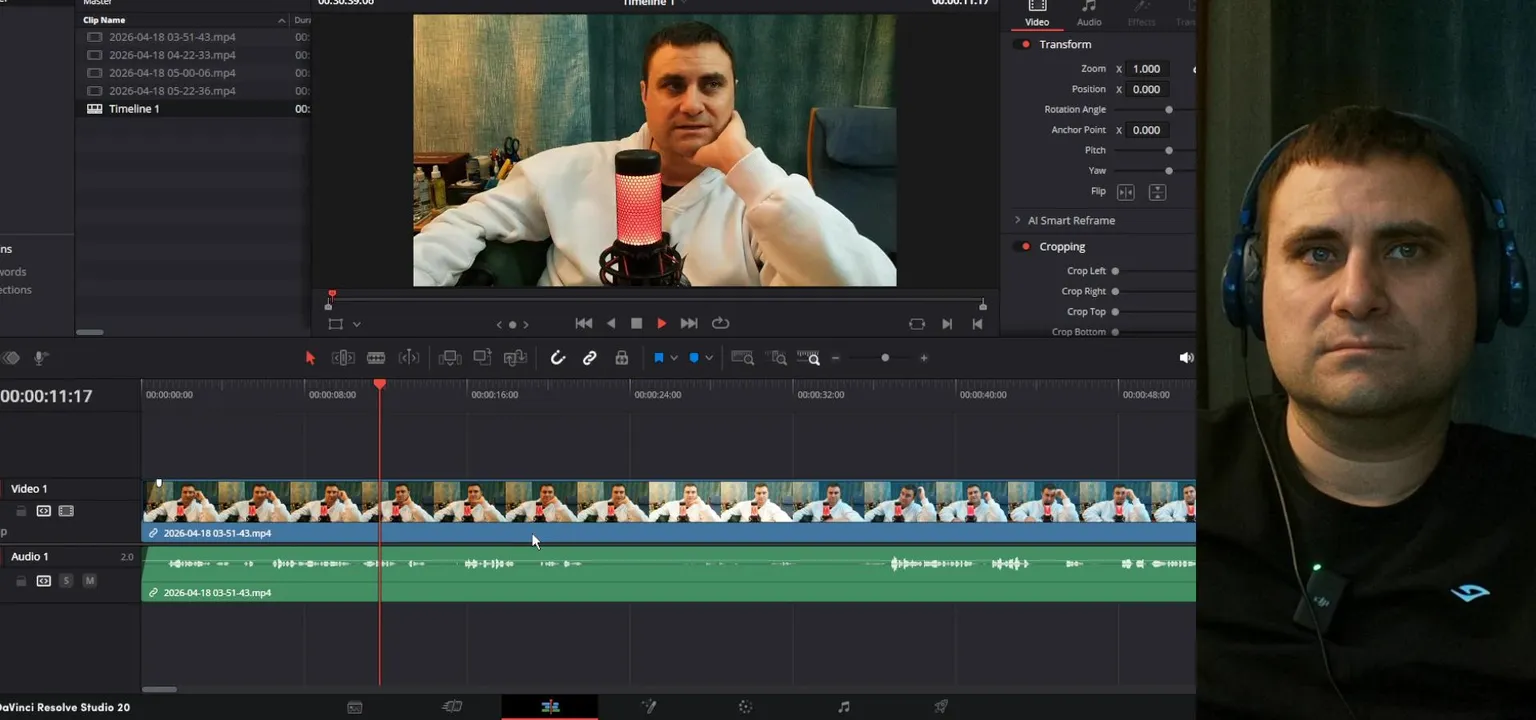
Task: Click the Custom Zoom icon
Action: 810,358
